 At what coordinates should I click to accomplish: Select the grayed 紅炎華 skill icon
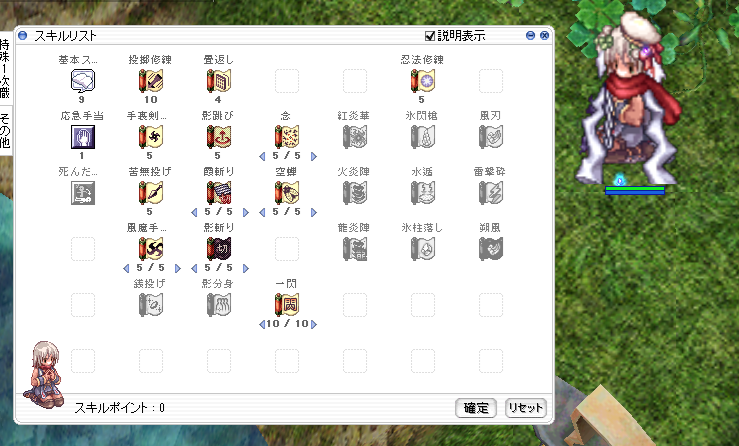pyautogui.click(x=354, y=137)
